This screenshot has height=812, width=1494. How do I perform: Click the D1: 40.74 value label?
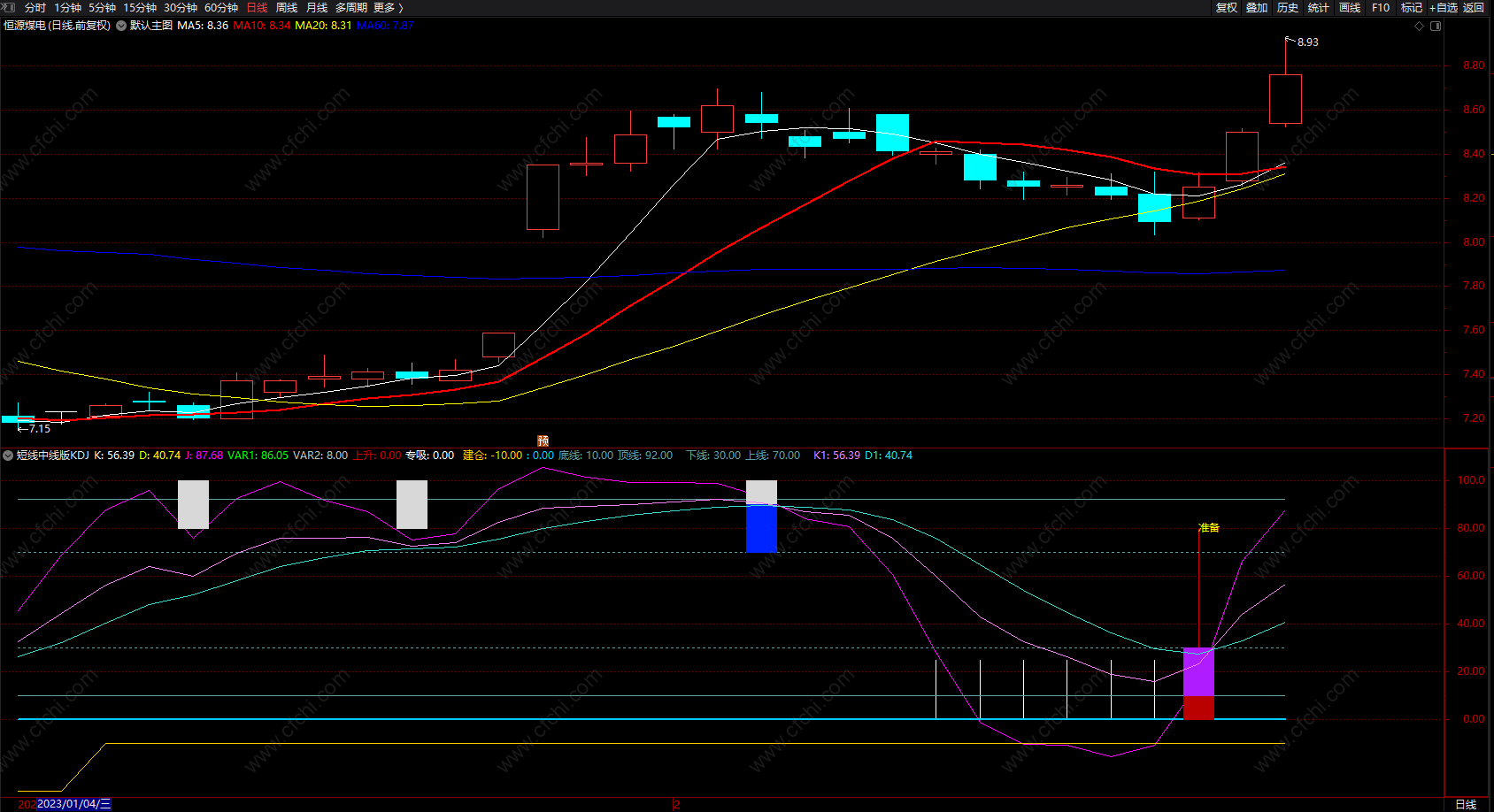889,456
